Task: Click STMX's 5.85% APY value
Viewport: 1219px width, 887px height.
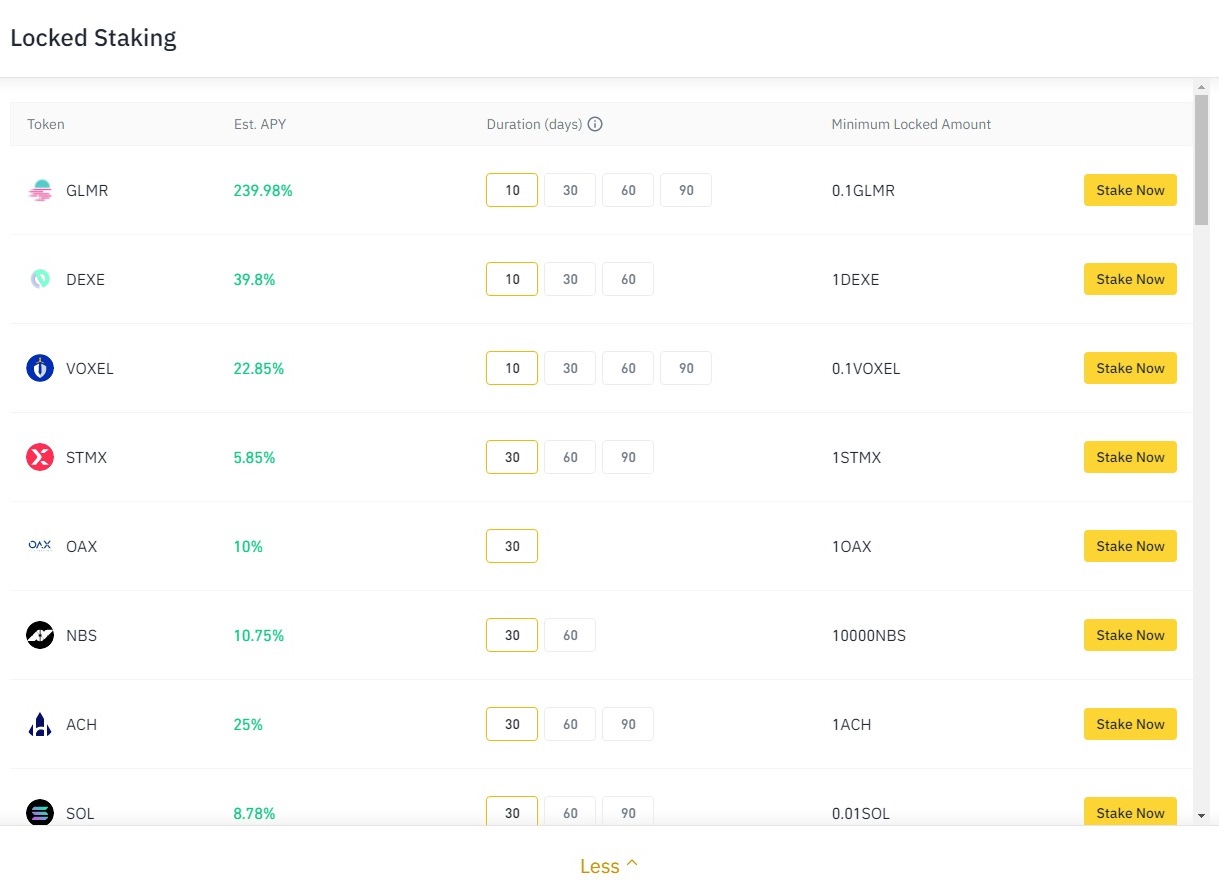Action: [254, 457]
